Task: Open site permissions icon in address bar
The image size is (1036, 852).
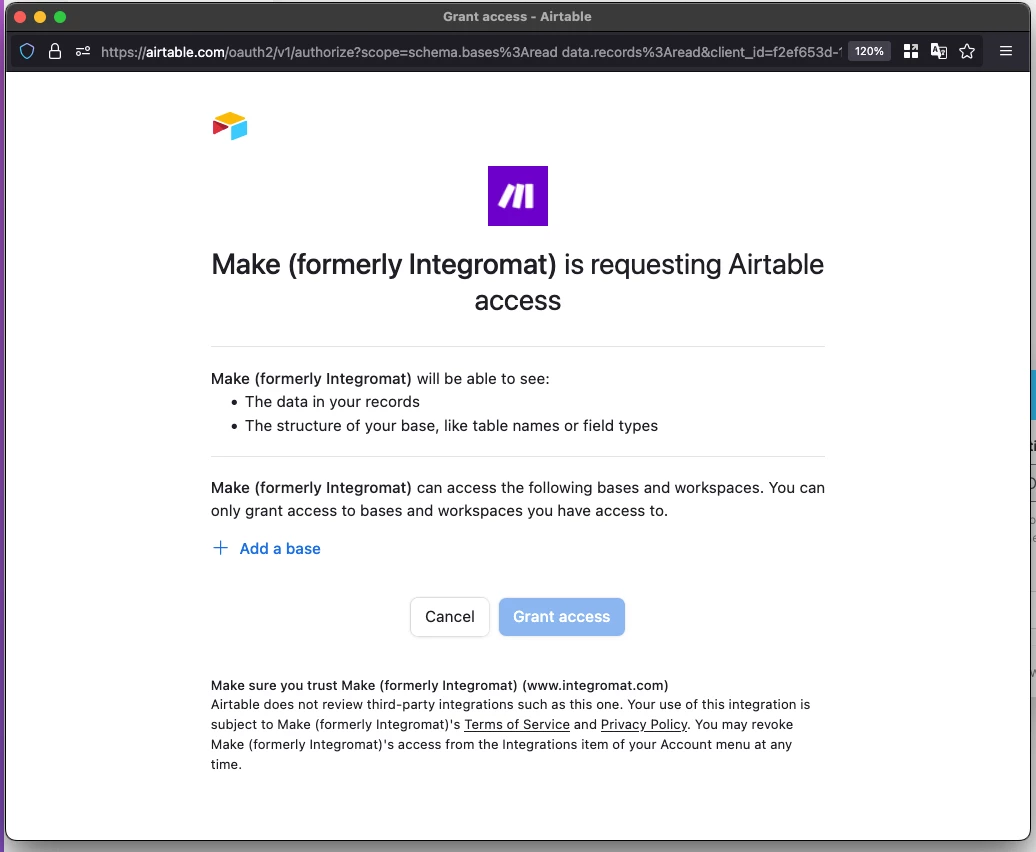Action: click(83, 52)
